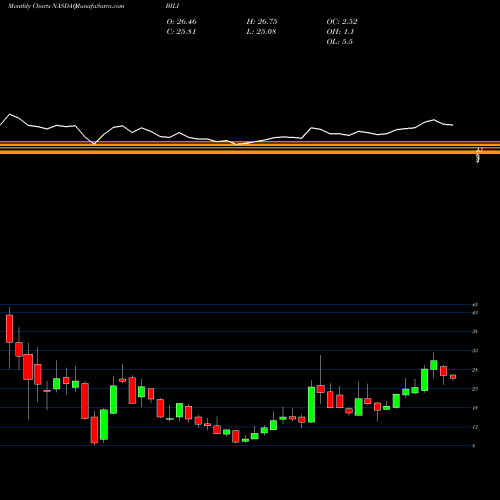Click the BILI ticker symbol label
Image resolution: width=500 pixels, height=500 pixels.
[x=172, y=6]
